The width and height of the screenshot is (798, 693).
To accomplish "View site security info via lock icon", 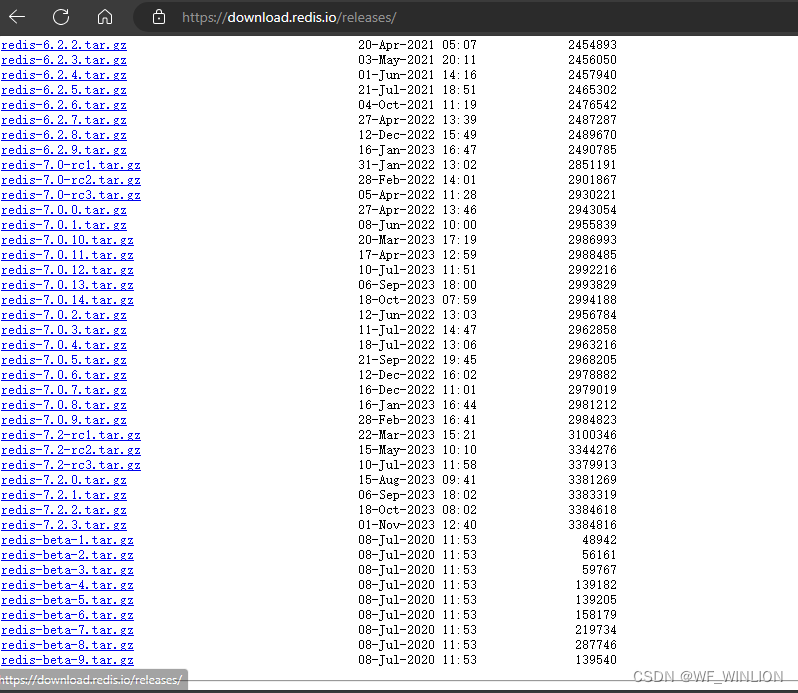I will coord(159,17).
